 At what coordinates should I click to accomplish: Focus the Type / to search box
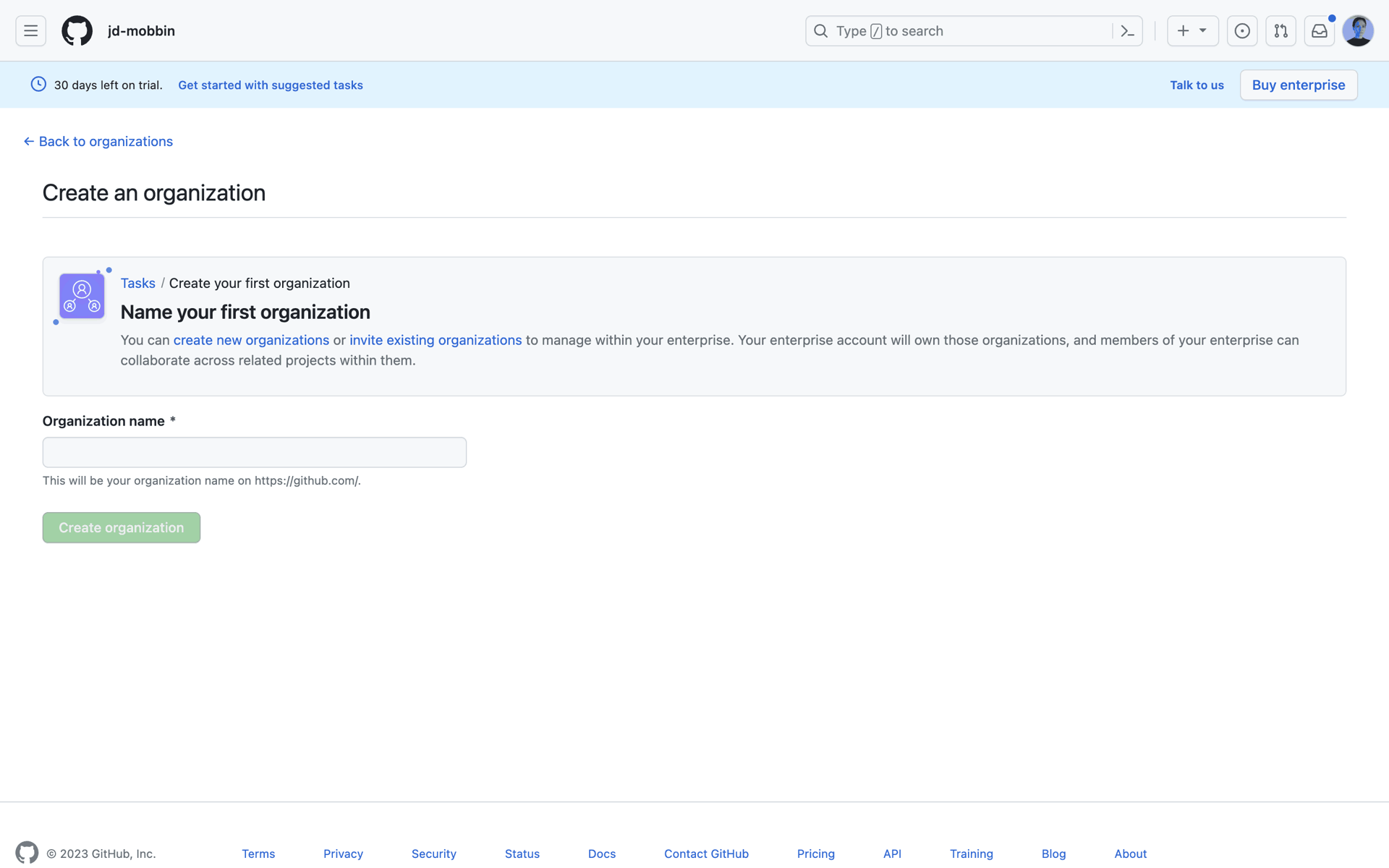tap(974, 30)
